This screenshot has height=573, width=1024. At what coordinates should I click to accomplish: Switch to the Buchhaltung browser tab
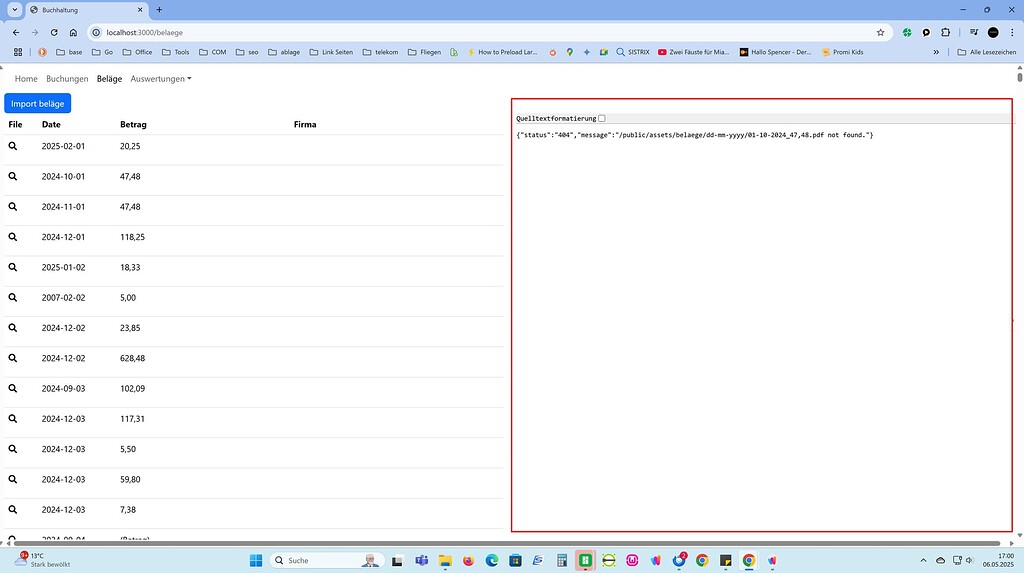coord(85,10)
